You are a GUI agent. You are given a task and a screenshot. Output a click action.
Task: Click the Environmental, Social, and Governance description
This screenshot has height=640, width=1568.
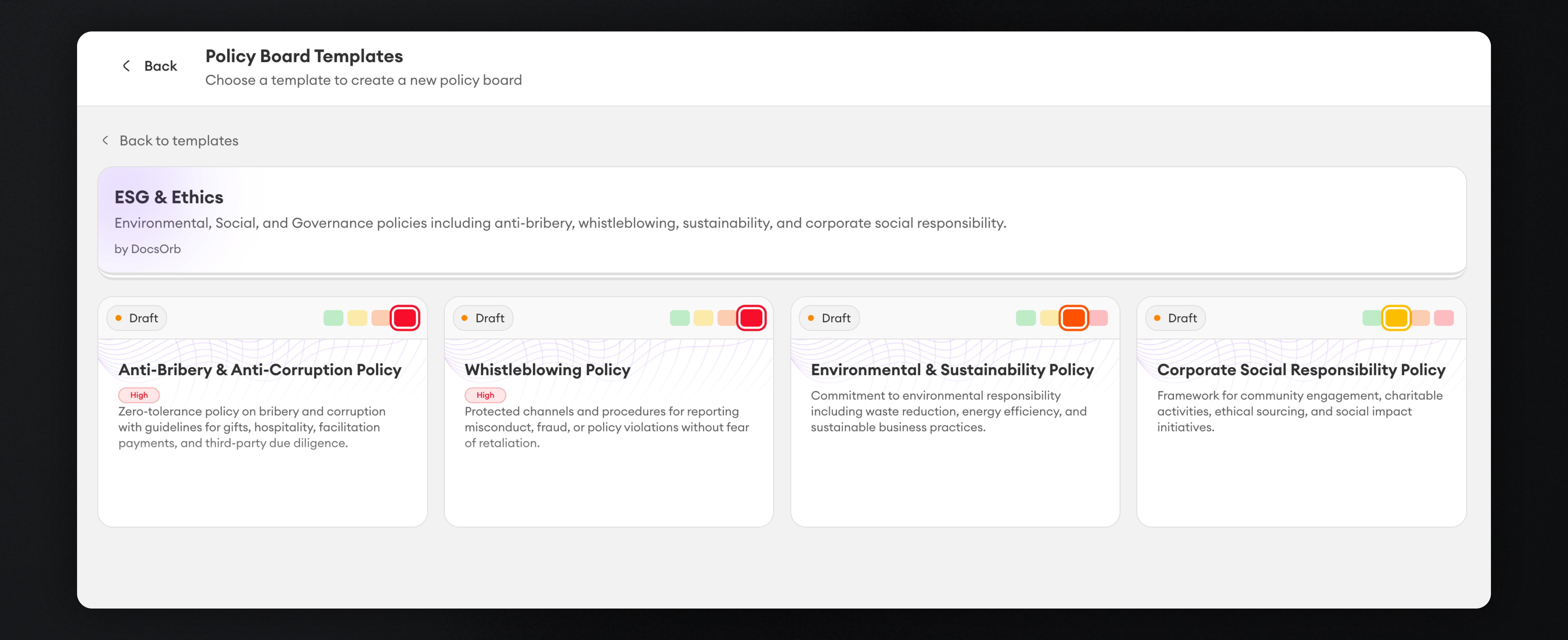tap(560, 223)
